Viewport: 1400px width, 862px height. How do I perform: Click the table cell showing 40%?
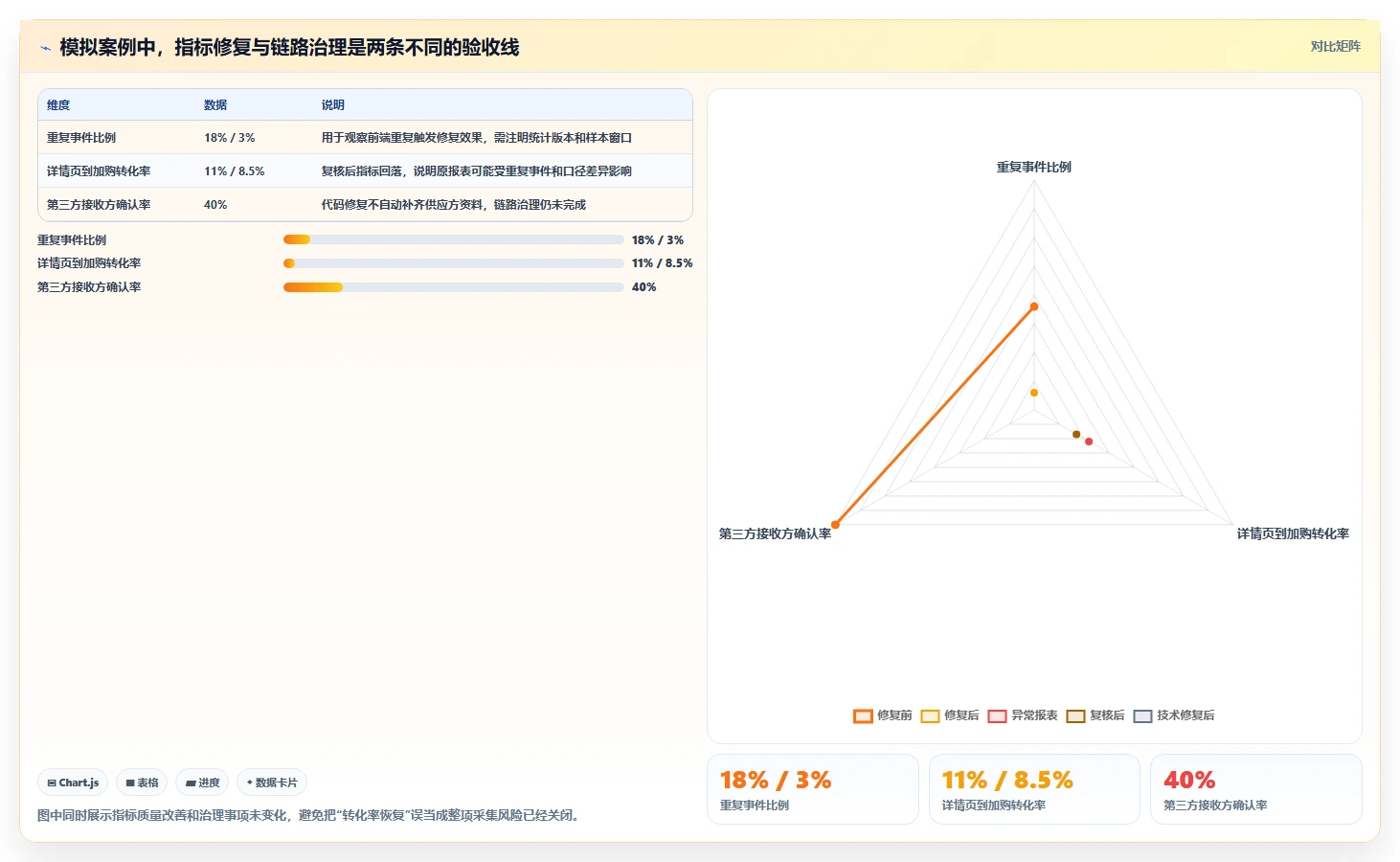pyautogui.click(x=215, y=205)
